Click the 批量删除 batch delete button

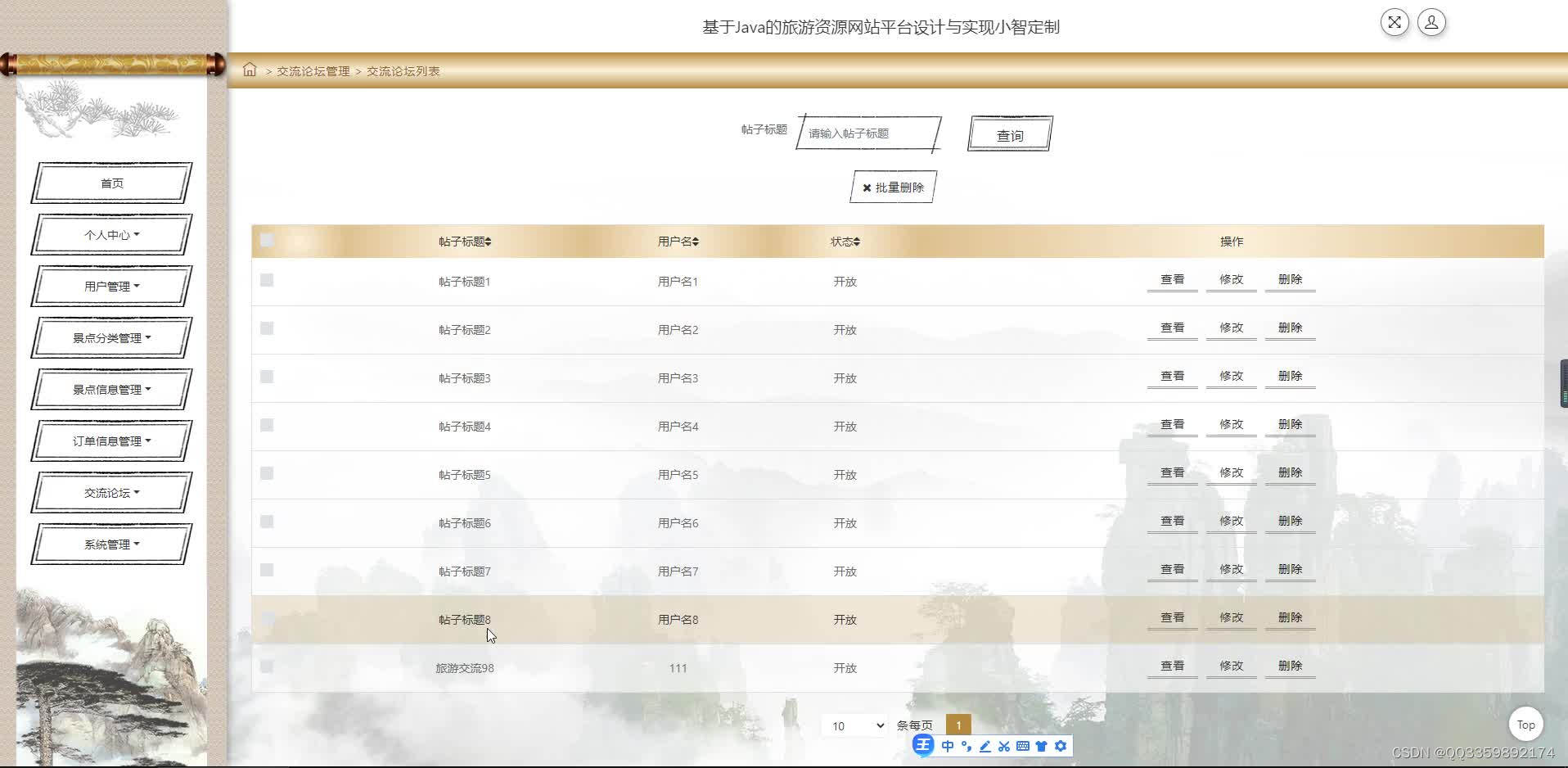(893, 187)
